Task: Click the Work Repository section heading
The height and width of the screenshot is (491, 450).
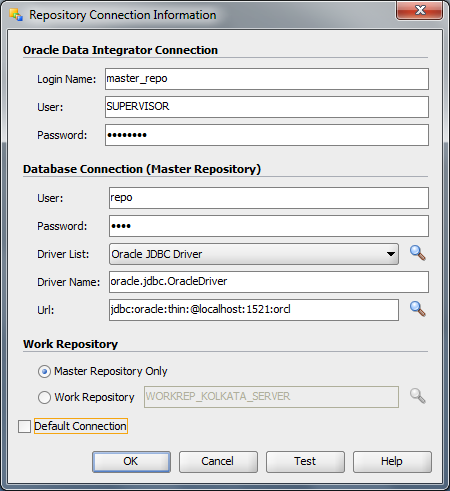Action: (x=70, y=344)
